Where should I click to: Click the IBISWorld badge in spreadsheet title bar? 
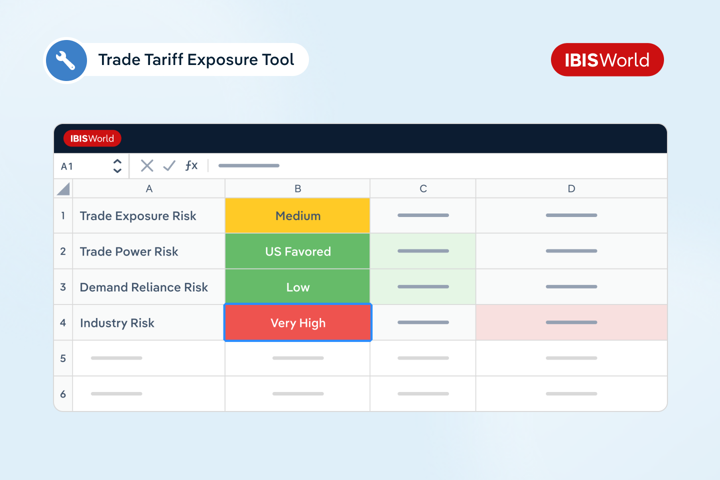[x=92, y=138]
